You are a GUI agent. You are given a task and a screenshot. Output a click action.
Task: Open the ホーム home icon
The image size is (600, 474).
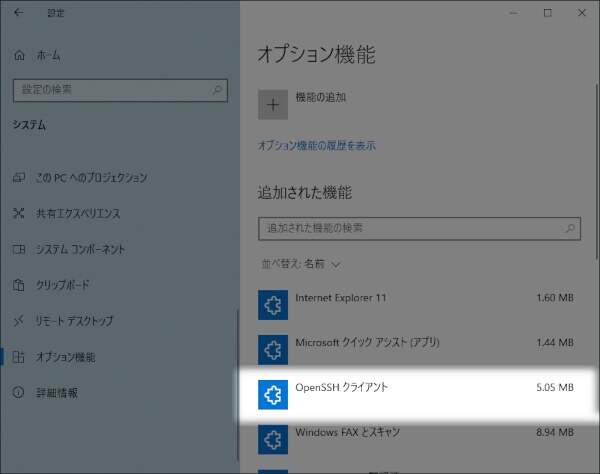19,55
